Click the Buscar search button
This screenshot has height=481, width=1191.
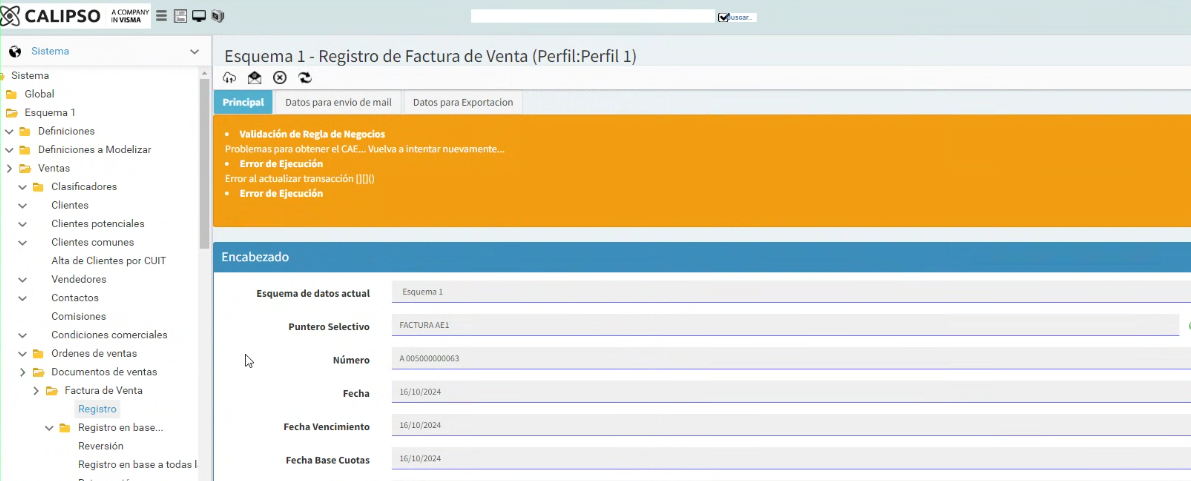pyautogui.click(x=742, y=17)
